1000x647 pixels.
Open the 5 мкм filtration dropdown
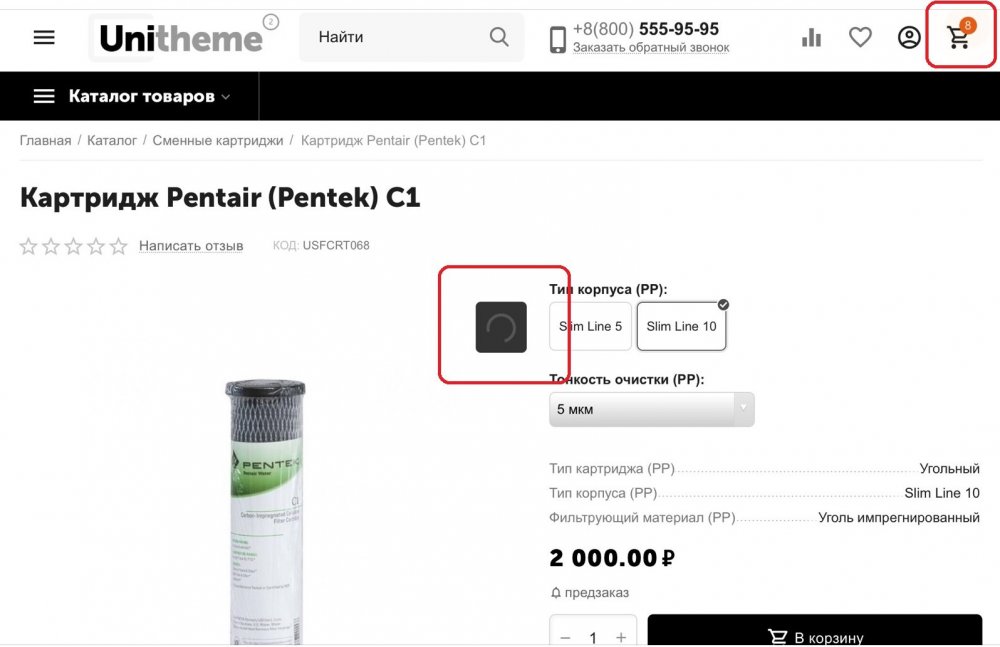(x=651, y=409)
